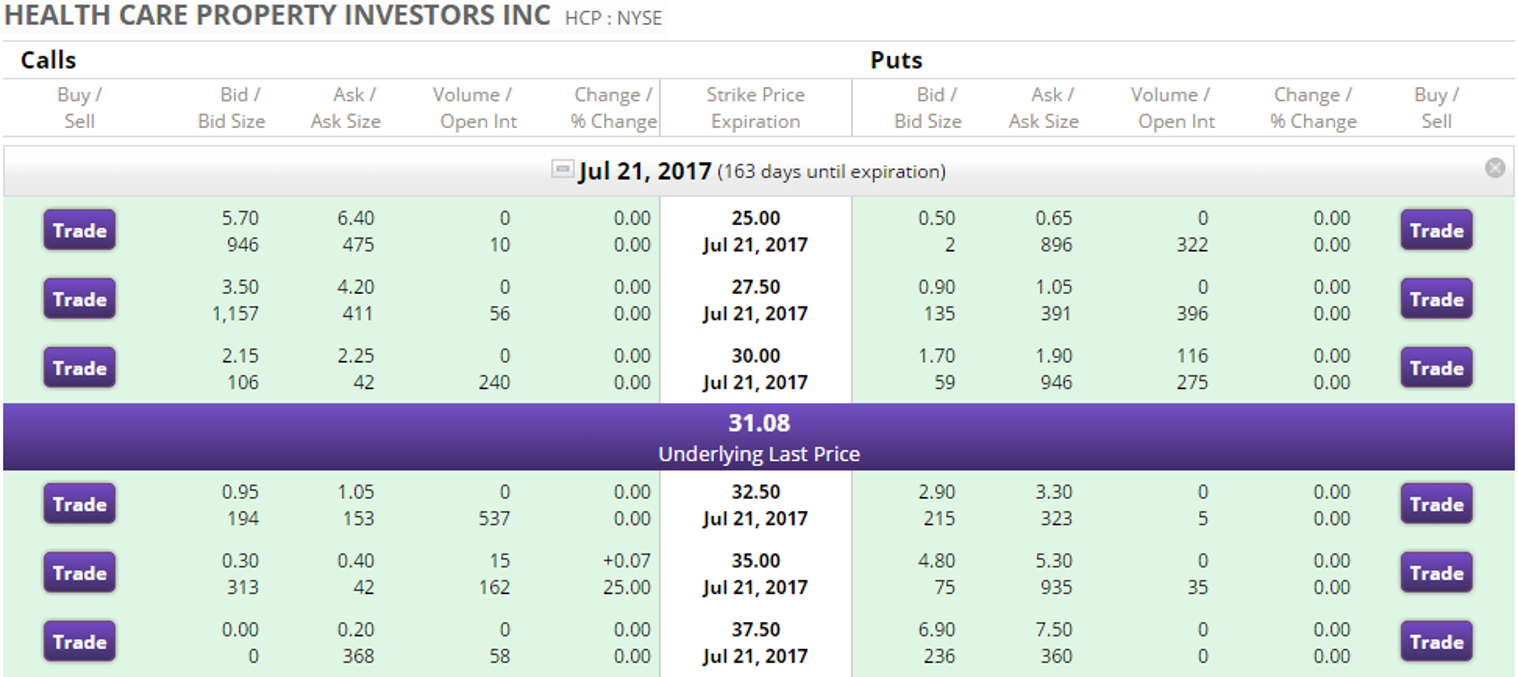Close the Jul 21, 2017 expiration section
The image size is (1518, 677).
point(1495,168)
